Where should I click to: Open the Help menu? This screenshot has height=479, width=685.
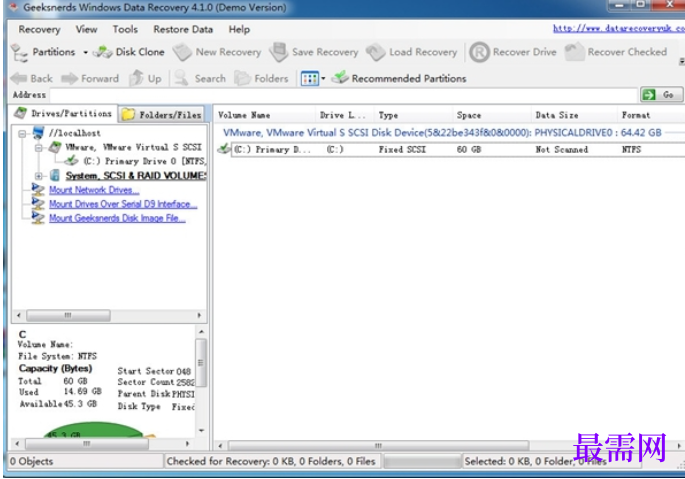pos(239,29)
